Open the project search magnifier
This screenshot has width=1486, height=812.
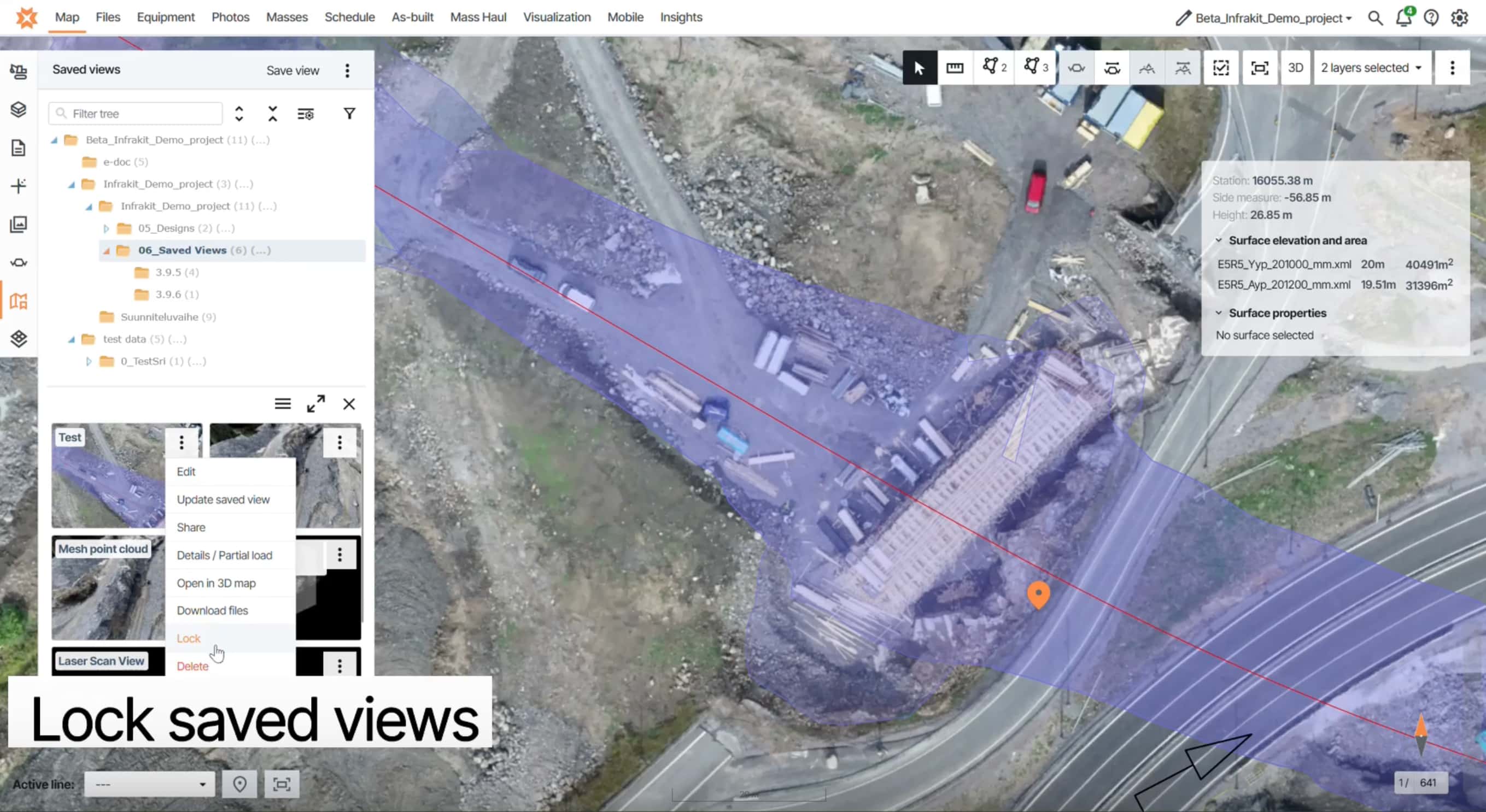pos(1375,18)
